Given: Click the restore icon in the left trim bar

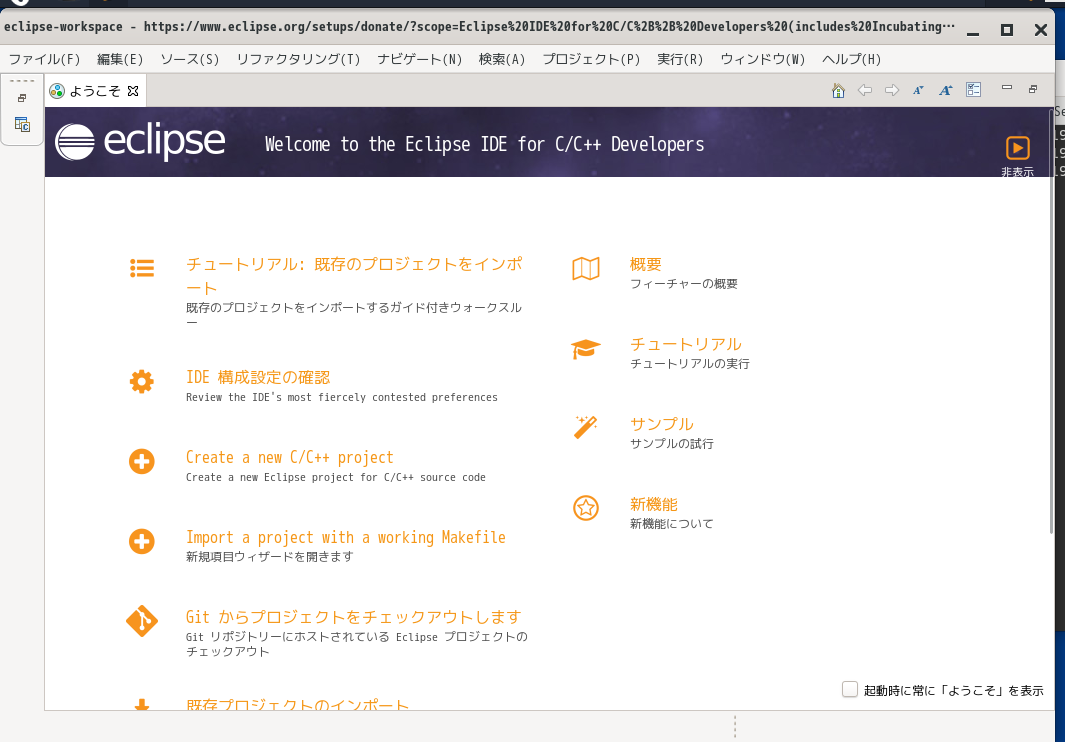Looking at the screenshot, I should (22, 99).
